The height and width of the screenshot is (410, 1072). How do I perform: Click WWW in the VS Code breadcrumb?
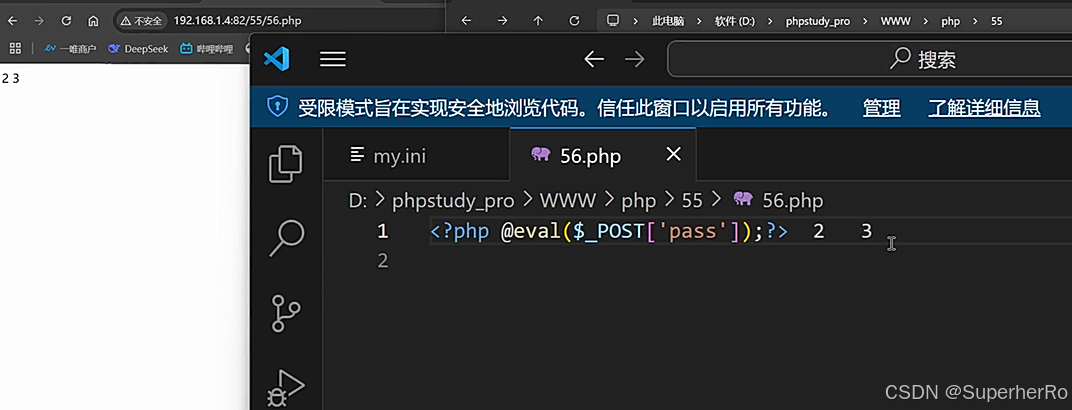[567, 200]
